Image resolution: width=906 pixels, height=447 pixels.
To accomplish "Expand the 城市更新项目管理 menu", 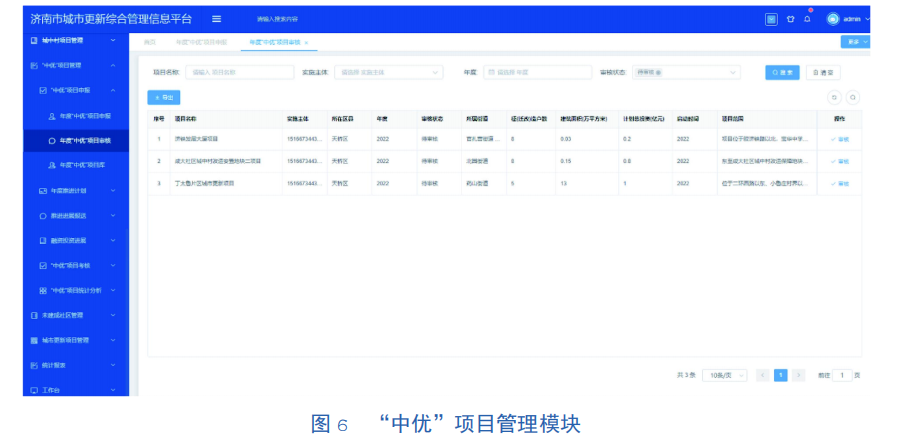I will point(113,341).
